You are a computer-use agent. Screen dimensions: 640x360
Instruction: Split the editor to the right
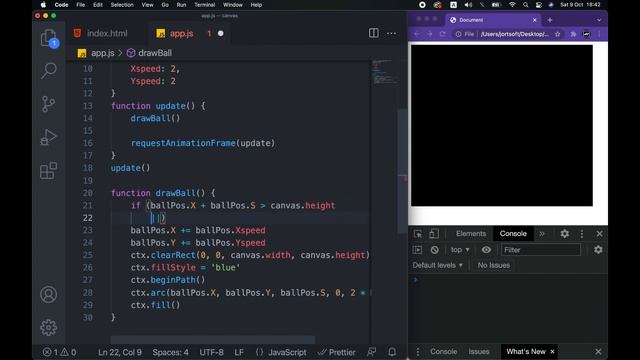tap(373, 33)
